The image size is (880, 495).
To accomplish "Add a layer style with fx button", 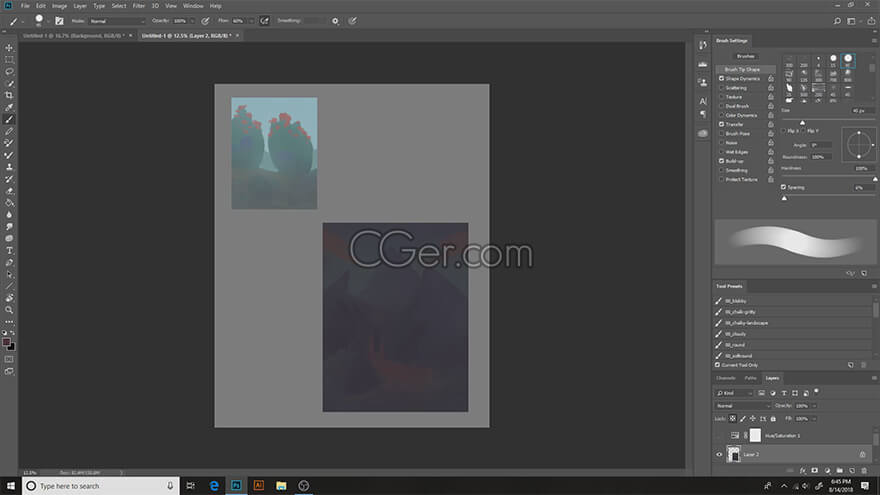I will coord(803,470).
